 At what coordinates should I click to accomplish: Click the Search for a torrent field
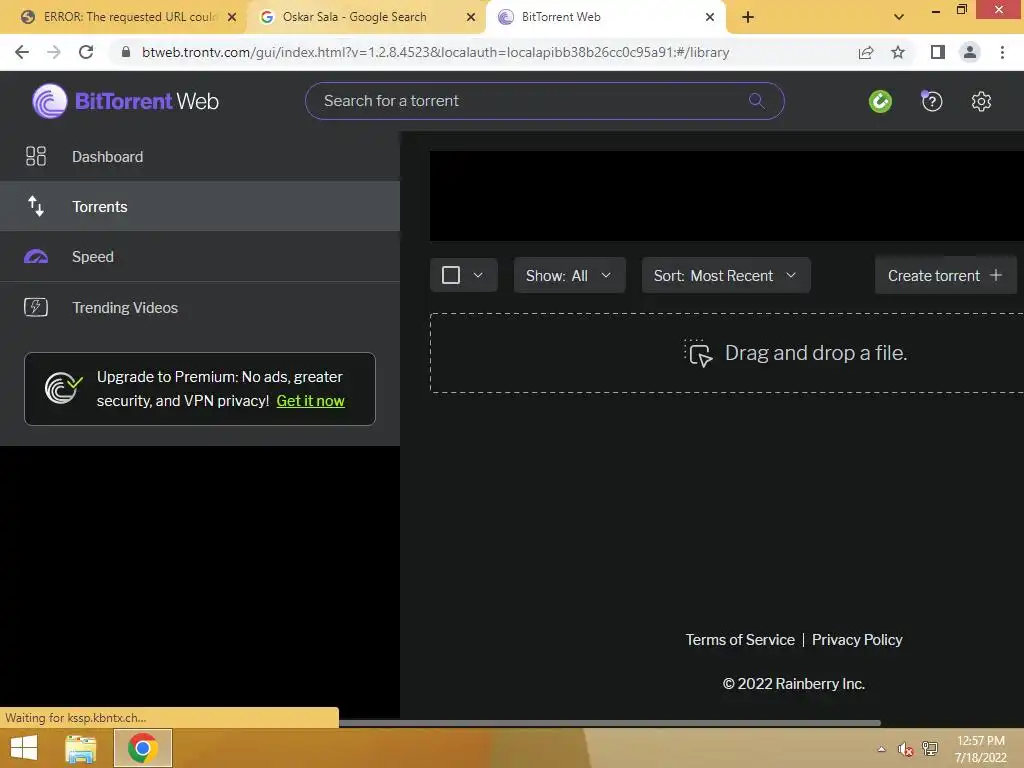click(x=545, y=101)
